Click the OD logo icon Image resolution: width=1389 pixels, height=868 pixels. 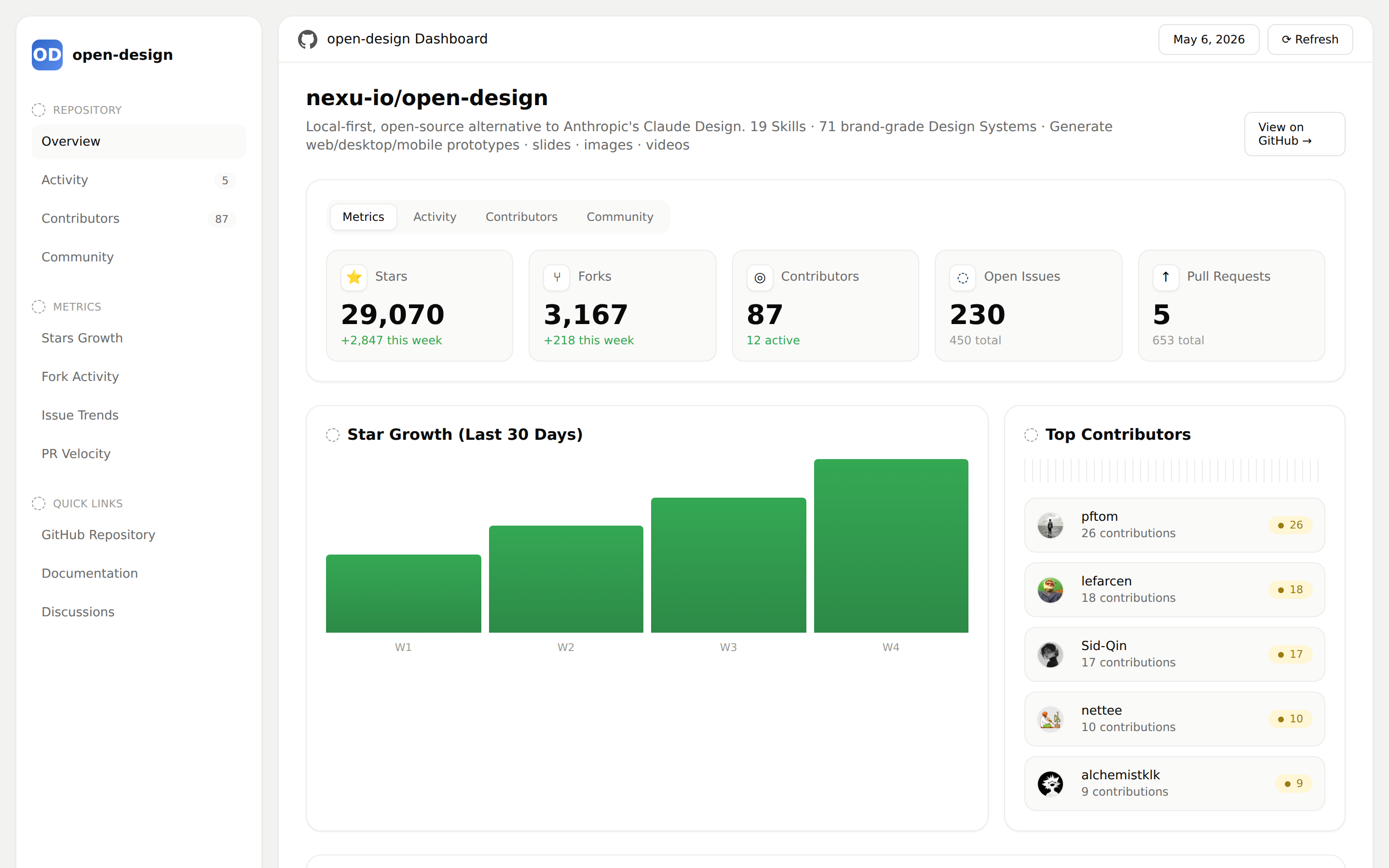[47, 54]
